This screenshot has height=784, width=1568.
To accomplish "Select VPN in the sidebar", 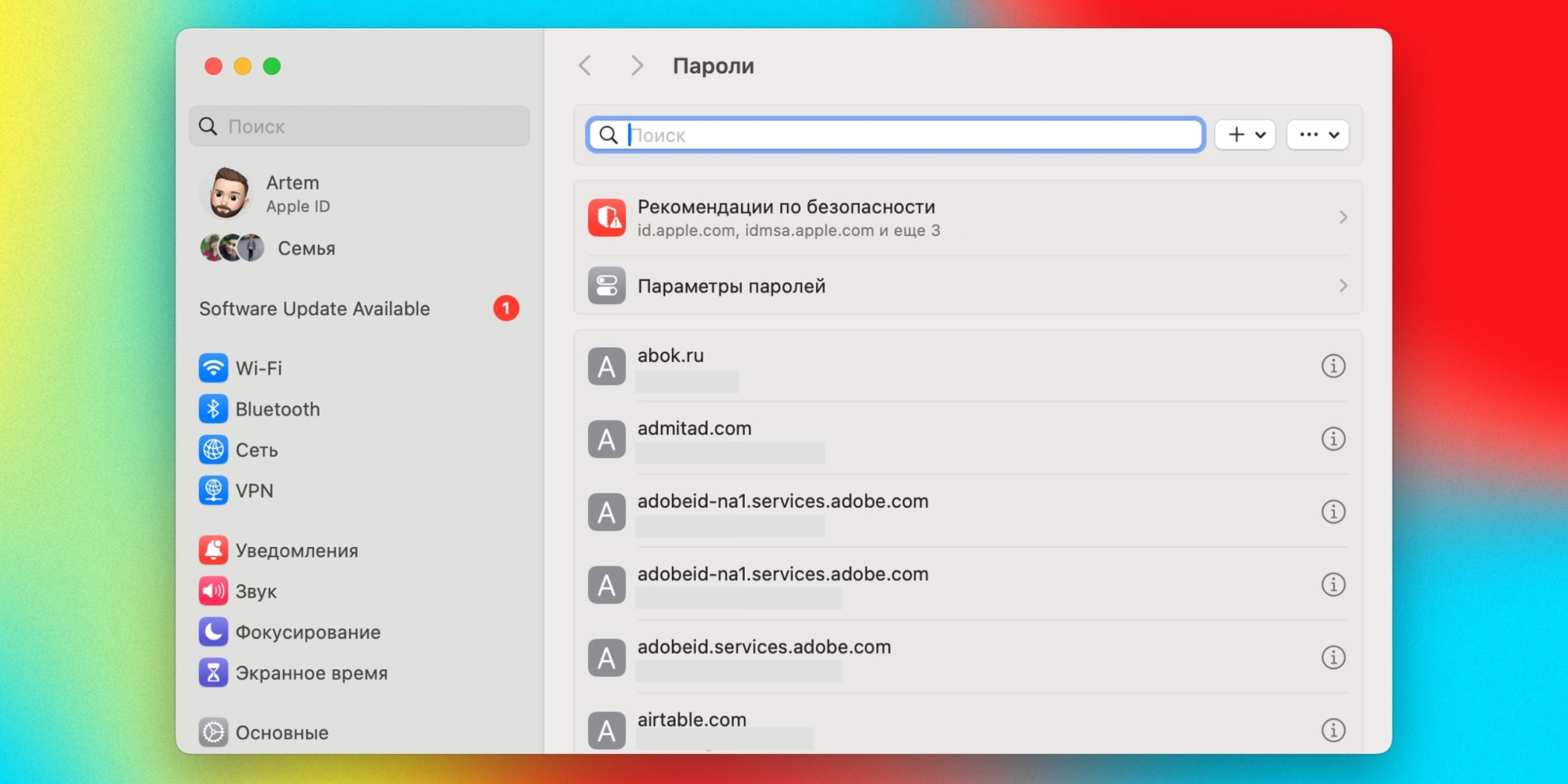I will pos(359,491).
